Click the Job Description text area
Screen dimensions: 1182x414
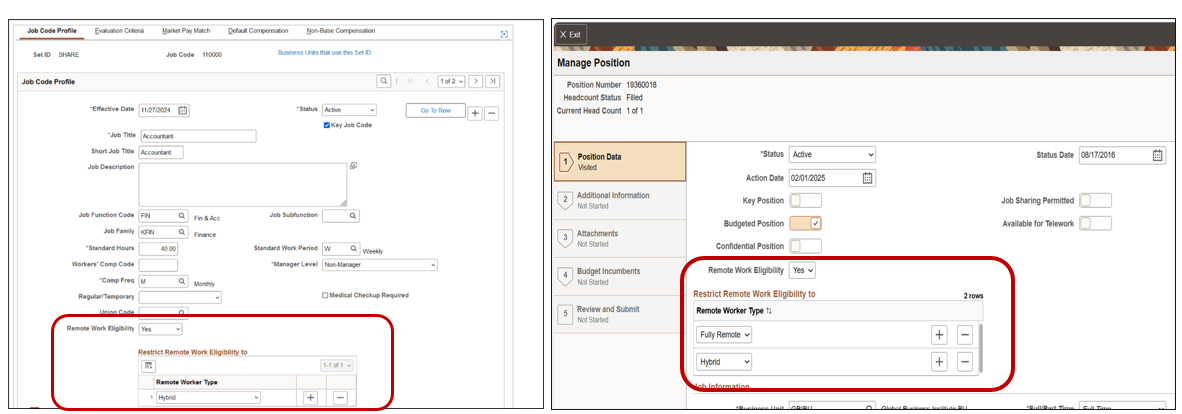[243, 184]
